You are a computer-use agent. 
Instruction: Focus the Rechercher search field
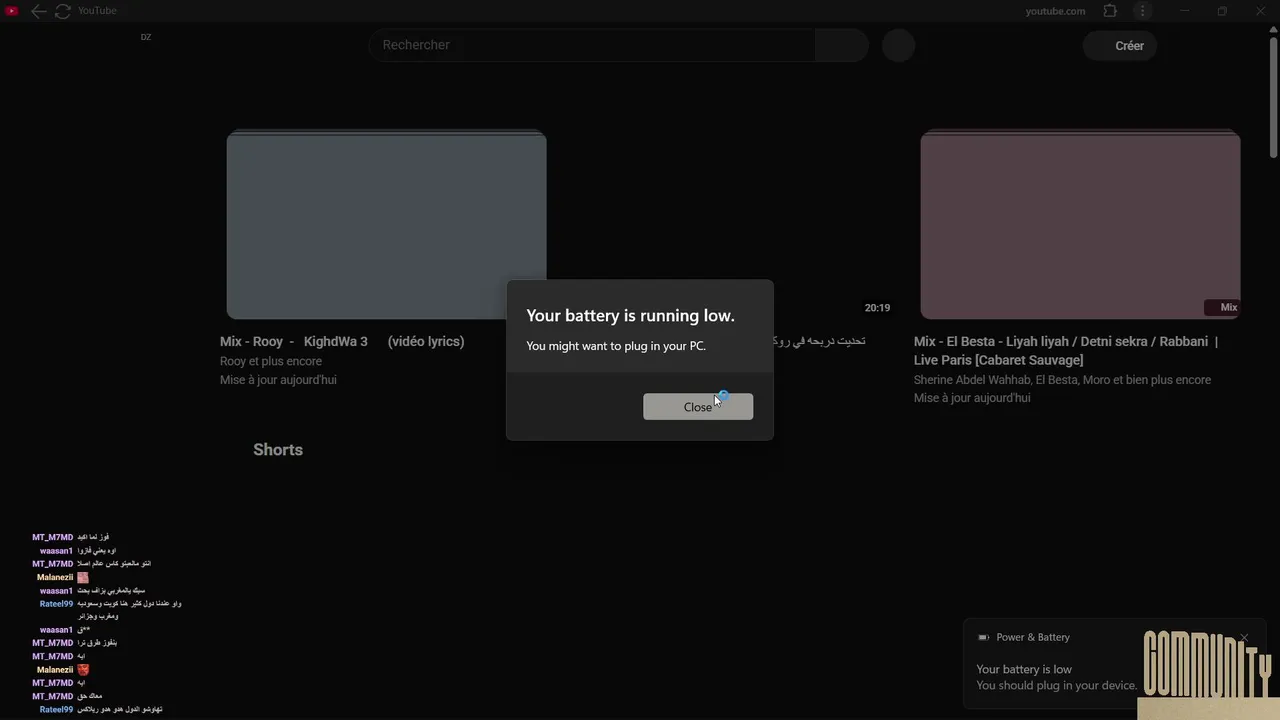pos(592,45)
